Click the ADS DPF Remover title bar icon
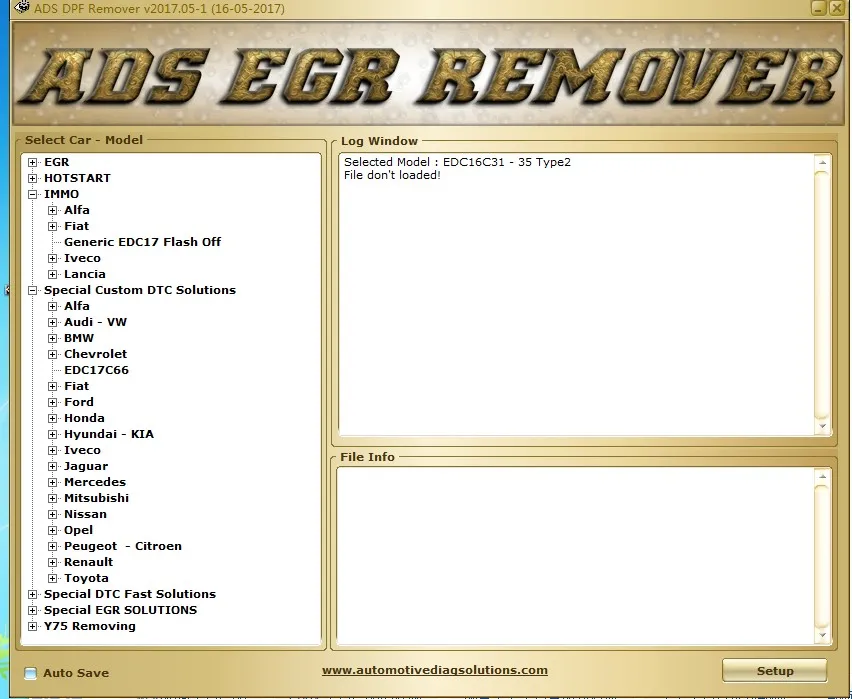This screenshot has height=699, width=852. coord(19,8)
